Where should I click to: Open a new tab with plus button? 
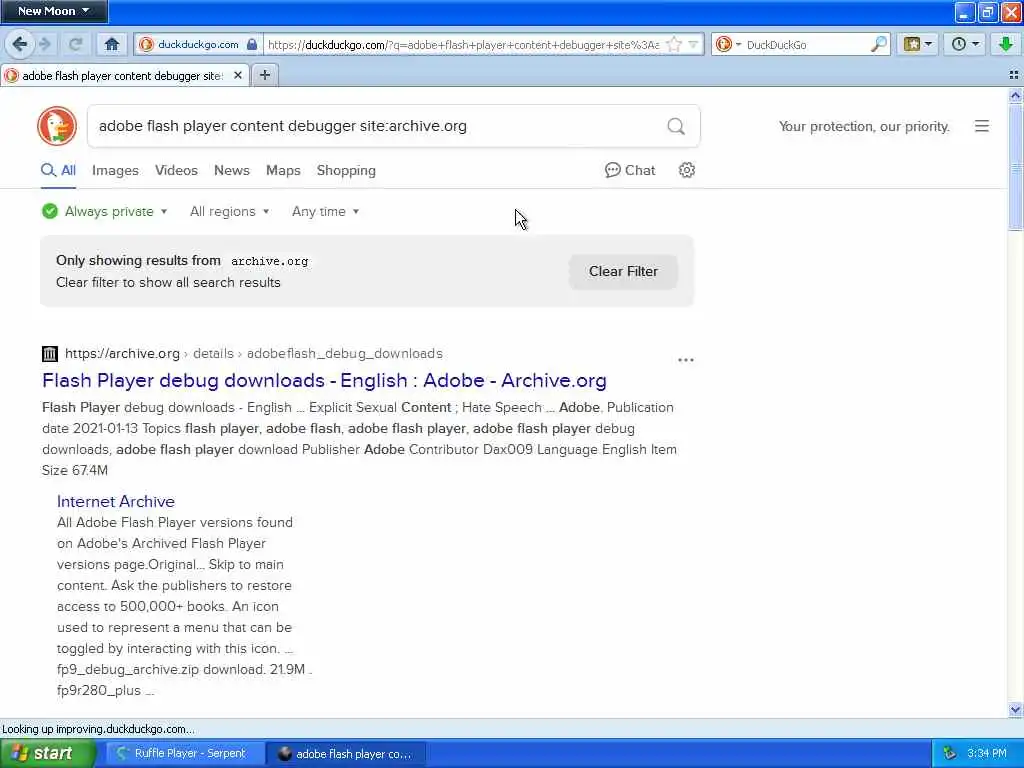tap(264, 75)
